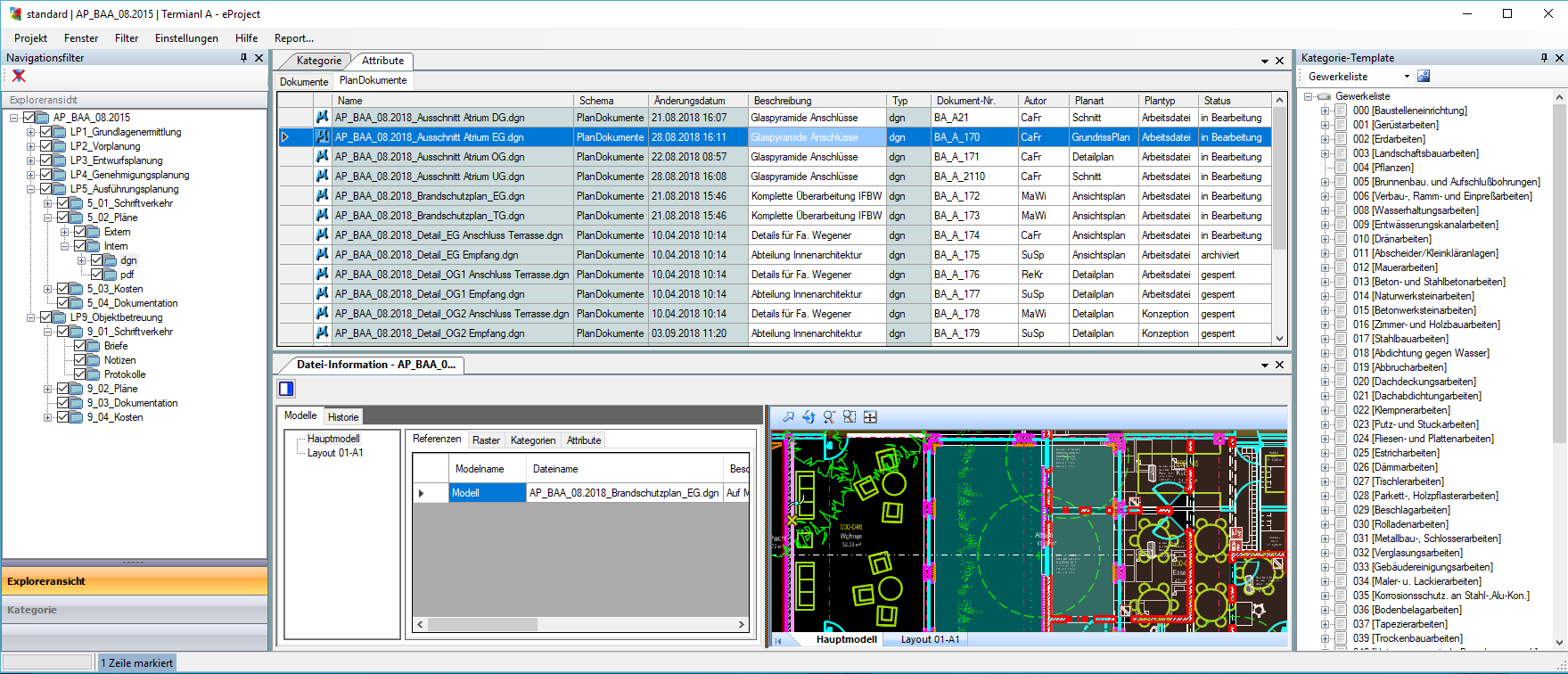Pin the Navigationsfilter panel
Image resolution: width=1568 pixels, height=674 pixels.
[244, 58]
